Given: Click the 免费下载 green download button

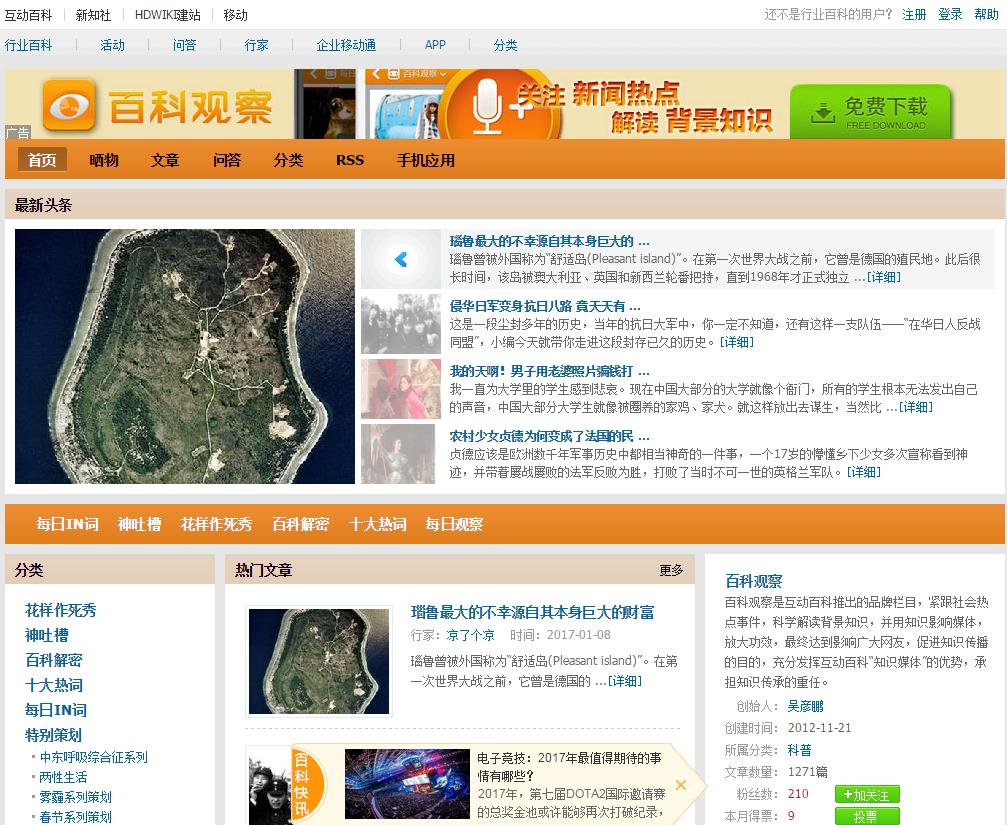Looking at the screenshot, I should 870,112.
